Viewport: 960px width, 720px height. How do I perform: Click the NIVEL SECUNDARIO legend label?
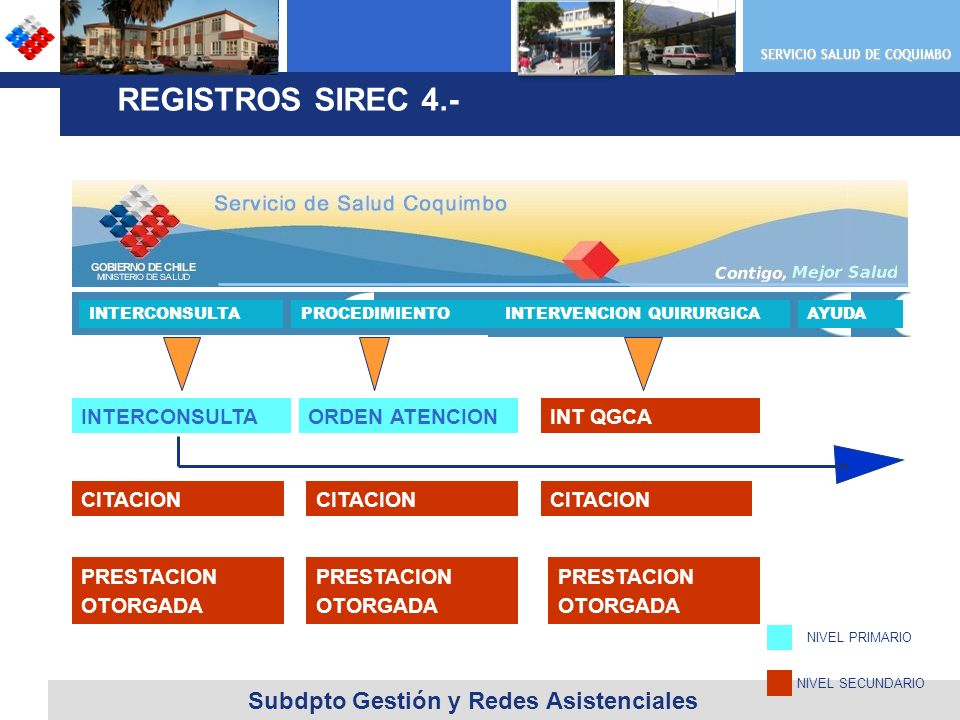click(860, 683)
